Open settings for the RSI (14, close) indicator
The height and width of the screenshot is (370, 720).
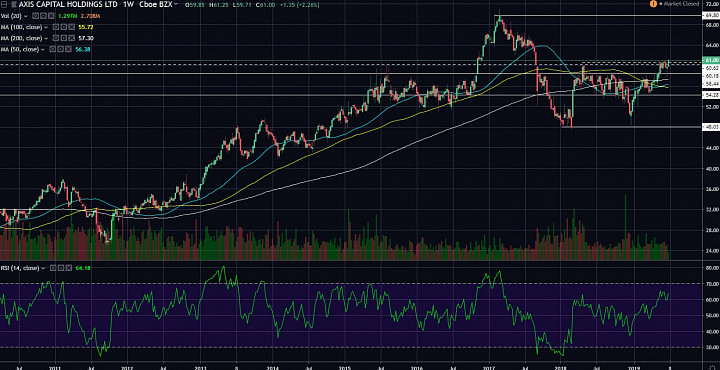click(x=61, y=268)
